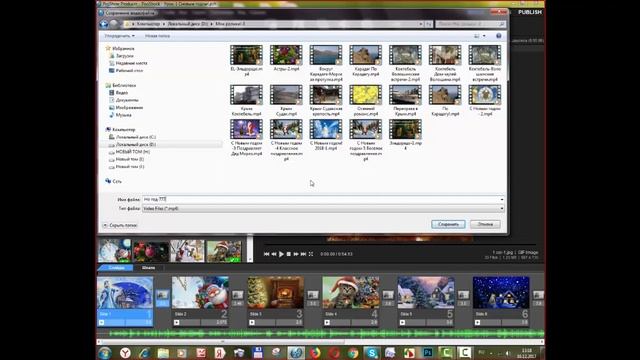
Task: Change view using the view mode icon
Action: (x=477, y=36)
